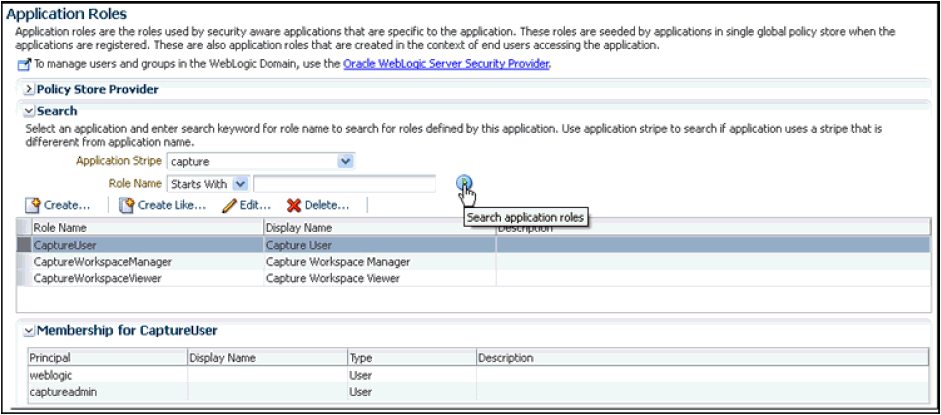941x415 pixels.
Task: Click Description header in membership table
Action: 703,358
